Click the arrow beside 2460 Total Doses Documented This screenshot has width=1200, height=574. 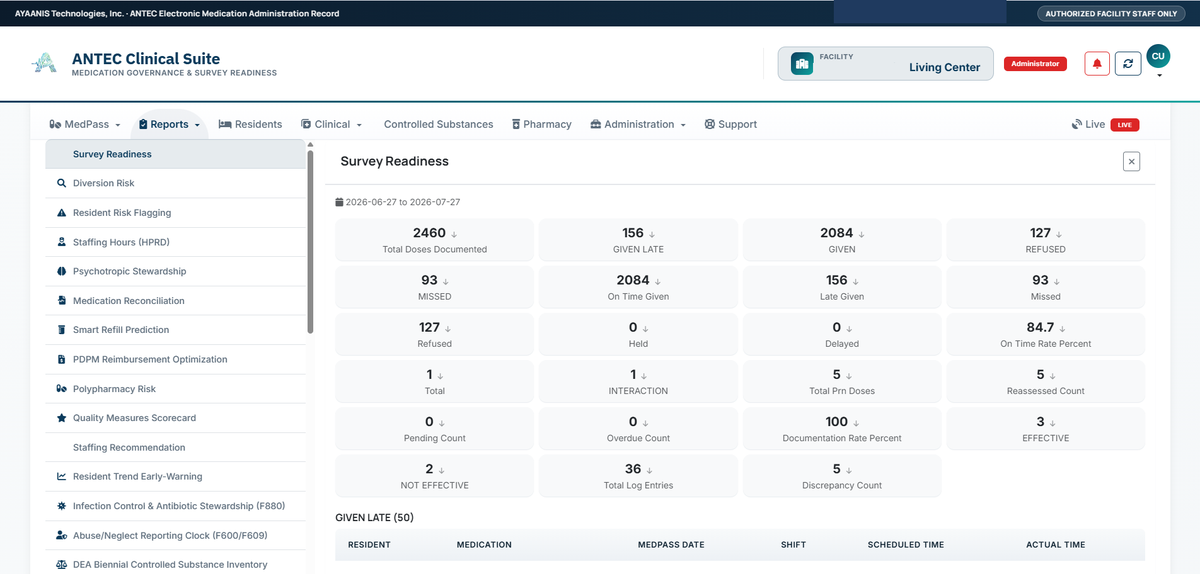point(454,234)
